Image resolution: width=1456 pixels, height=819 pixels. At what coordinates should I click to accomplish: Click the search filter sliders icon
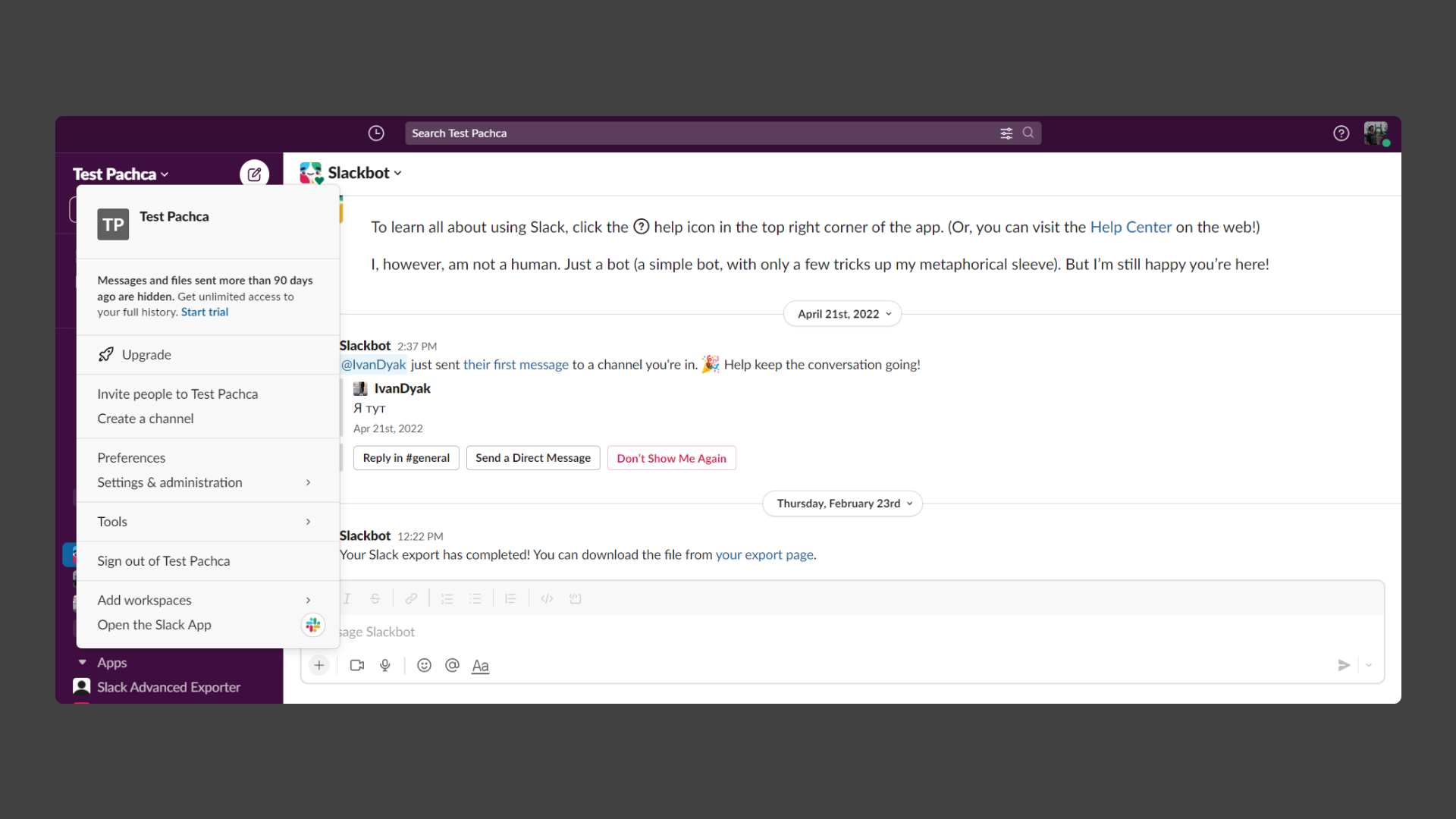pyautogui.click(x=1006, y=133)
